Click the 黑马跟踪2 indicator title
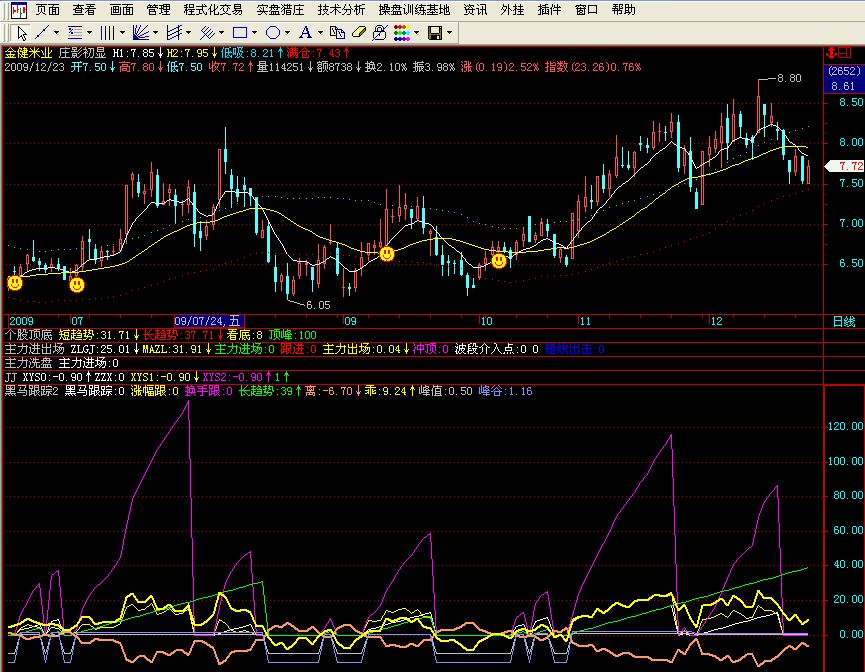 tap(31, 391)
